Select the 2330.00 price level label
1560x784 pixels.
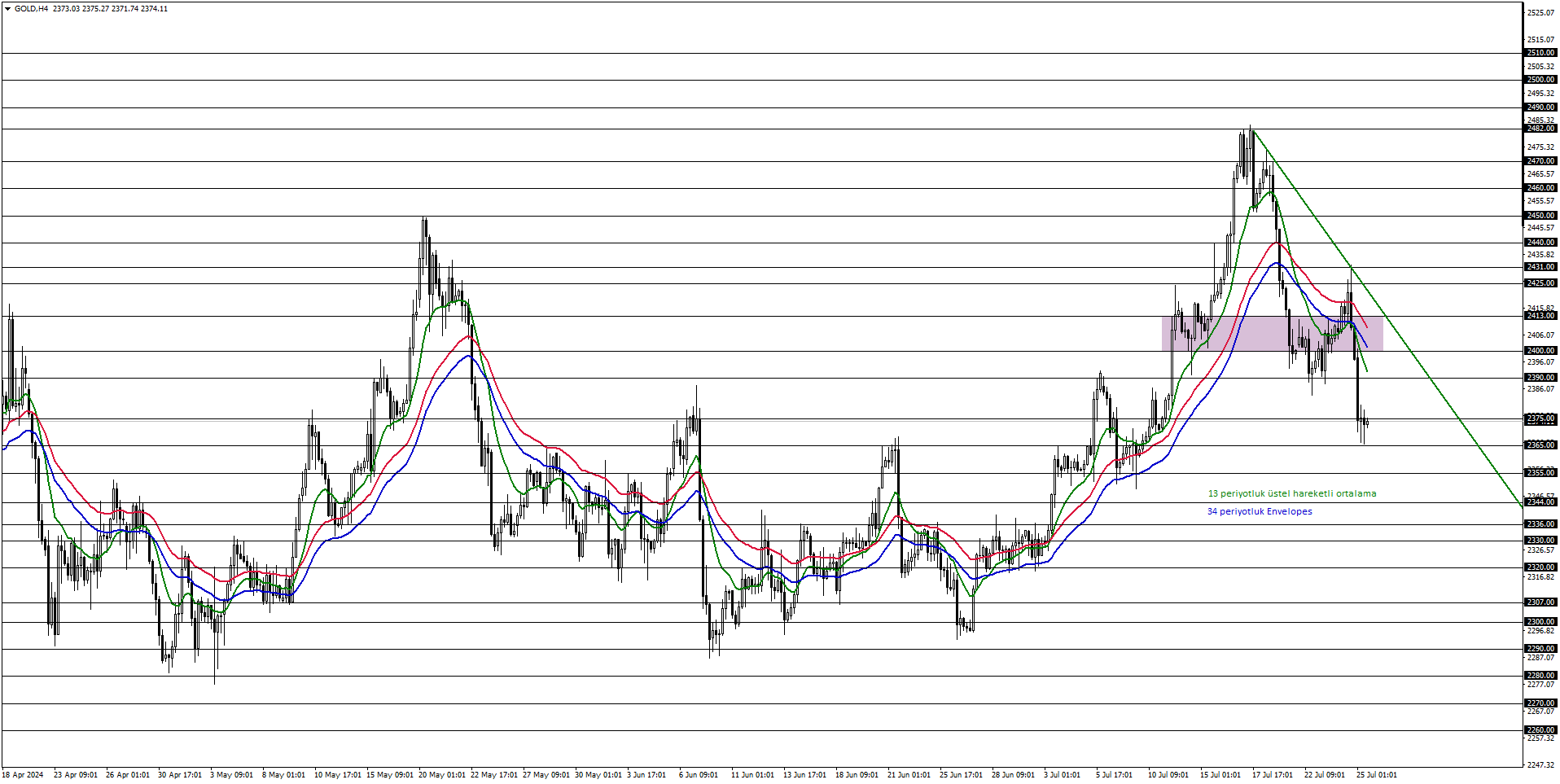pos(1540,541)
